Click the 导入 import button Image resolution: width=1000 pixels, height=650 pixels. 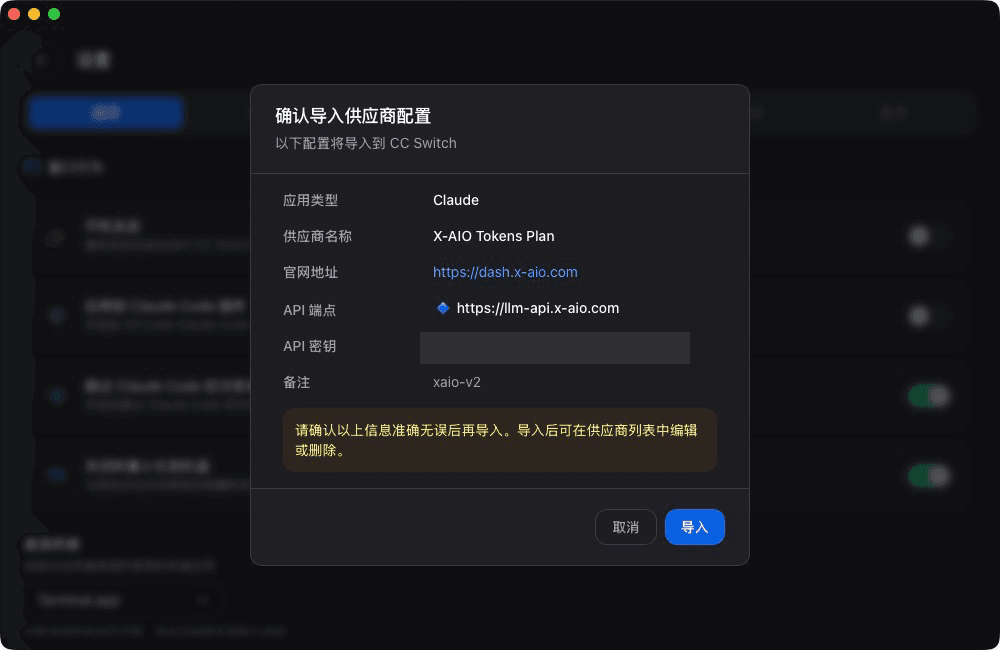(x=695, y=527)
